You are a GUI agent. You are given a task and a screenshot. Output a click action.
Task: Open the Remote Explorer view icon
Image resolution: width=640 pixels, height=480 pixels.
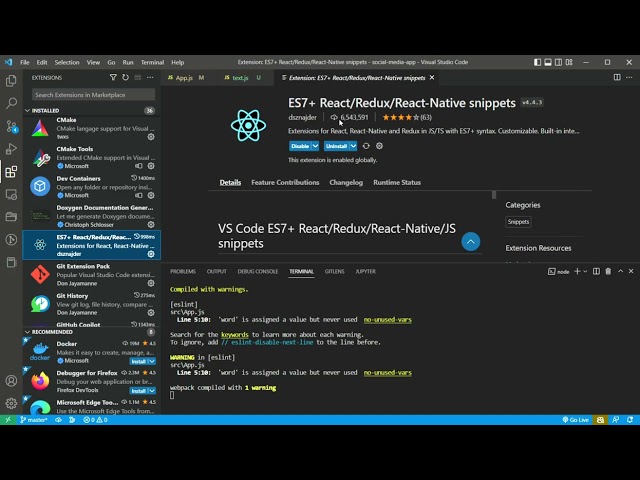[x=11, y=195]
